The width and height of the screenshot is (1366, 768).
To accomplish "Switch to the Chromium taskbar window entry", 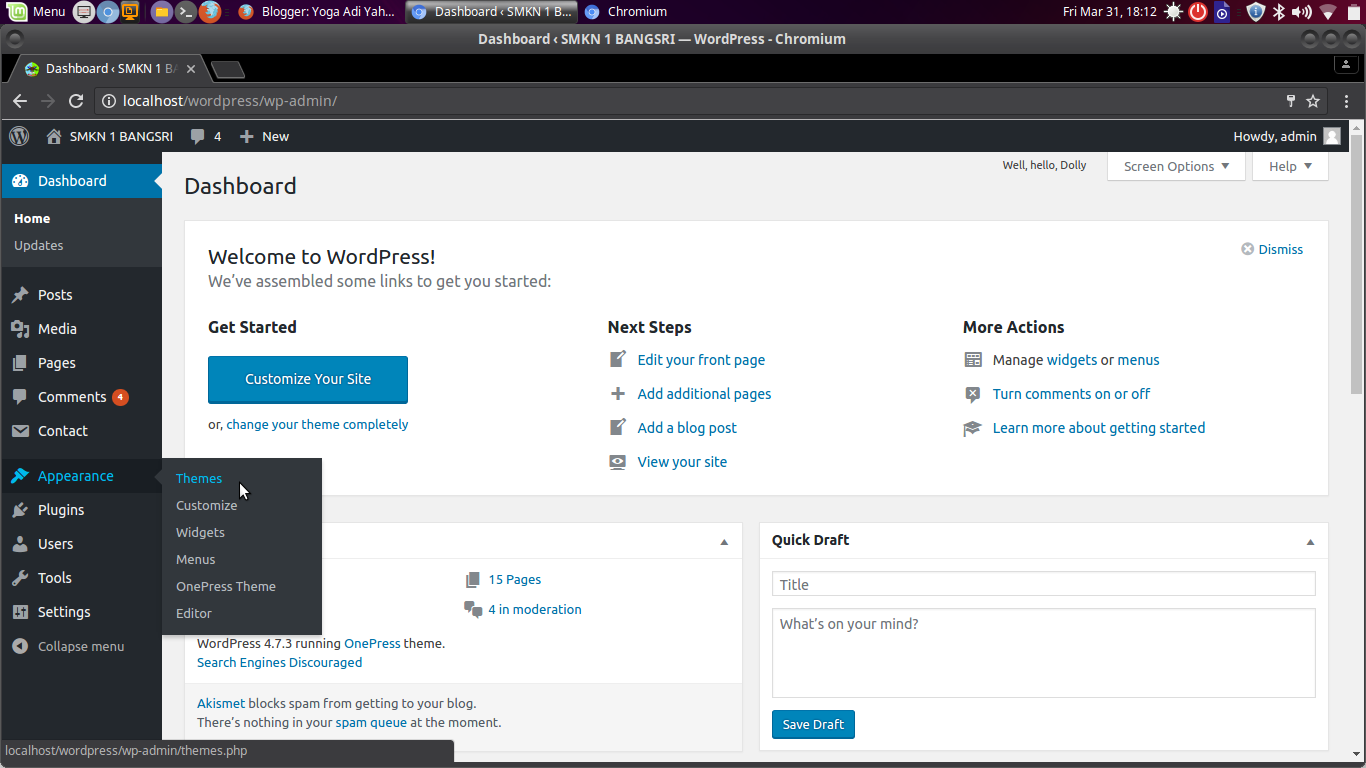I will (x=626, y=12).
